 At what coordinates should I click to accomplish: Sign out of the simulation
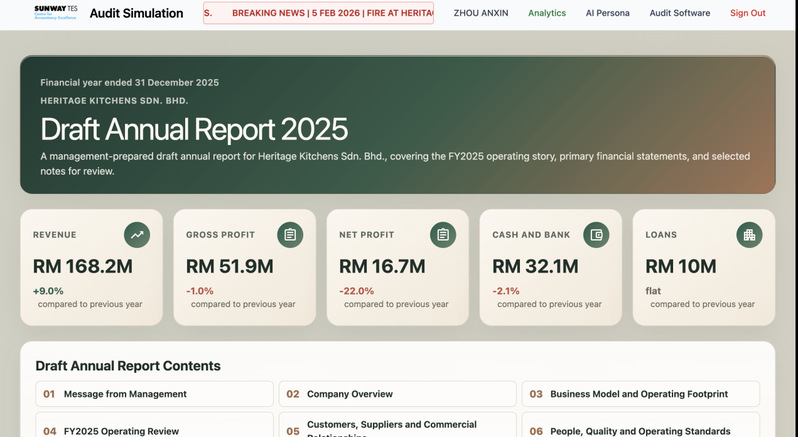748,13
